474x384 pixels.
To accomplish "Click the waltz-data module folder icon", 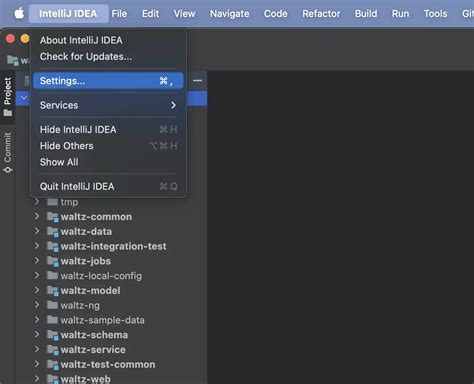I will 53,232.
